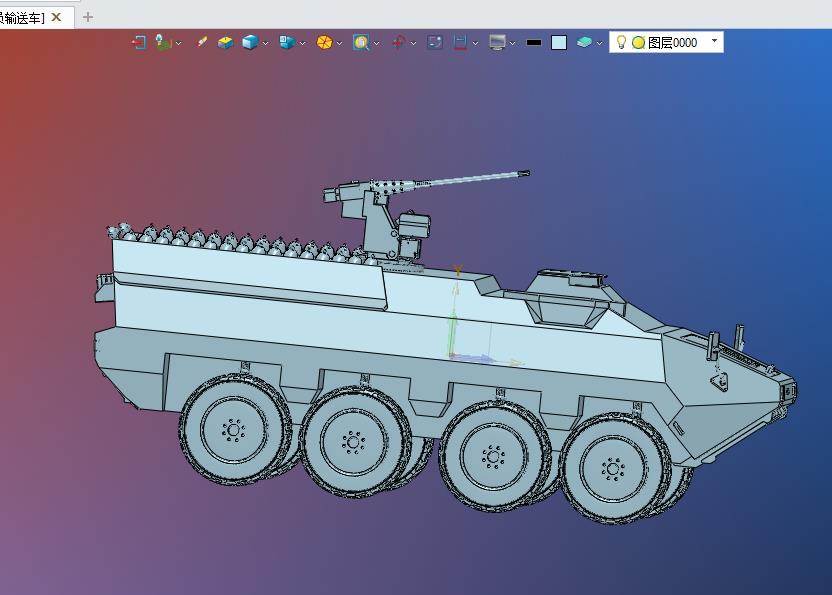
Task: Click the yellow circle layer state icon
Action: pyautogui.click(x=638, y=42)
